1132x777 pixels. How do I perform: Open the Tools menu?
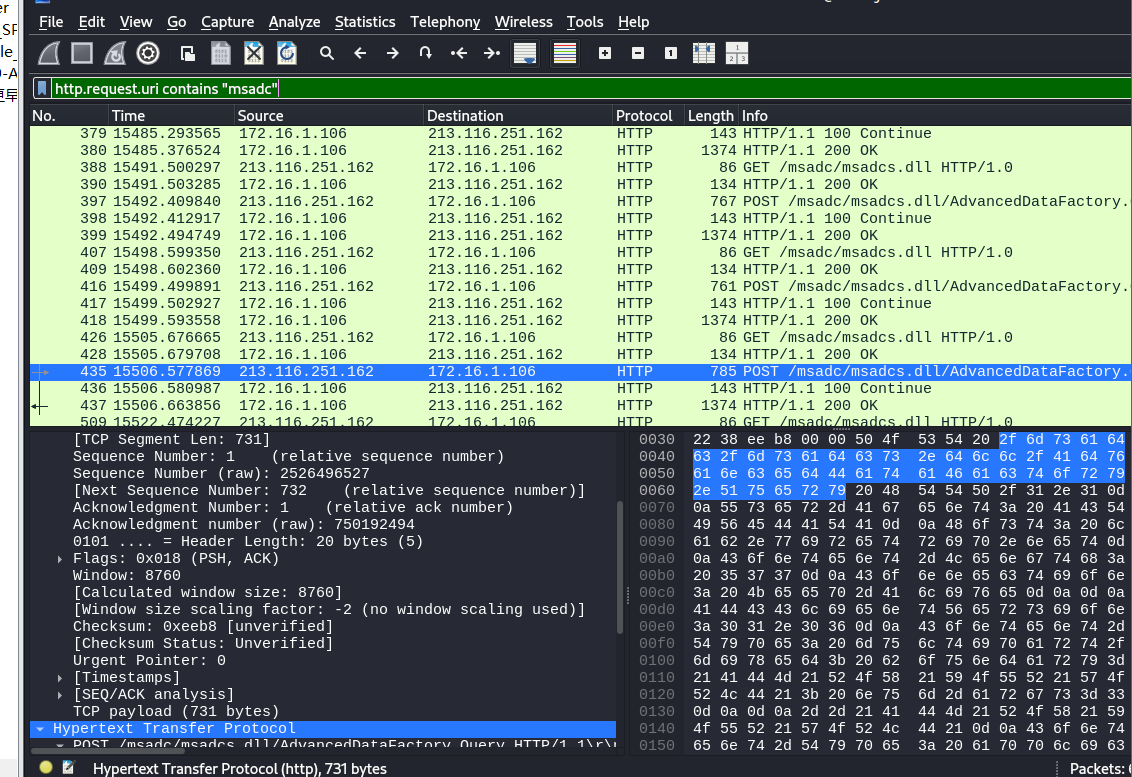[585, 22]
